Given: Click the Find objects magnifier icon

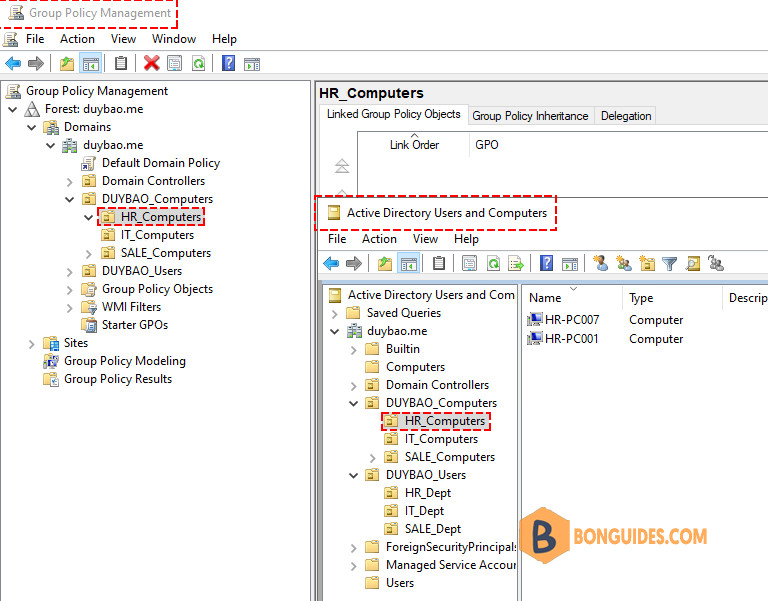Looking at the screenshot, I should point(693,264).
